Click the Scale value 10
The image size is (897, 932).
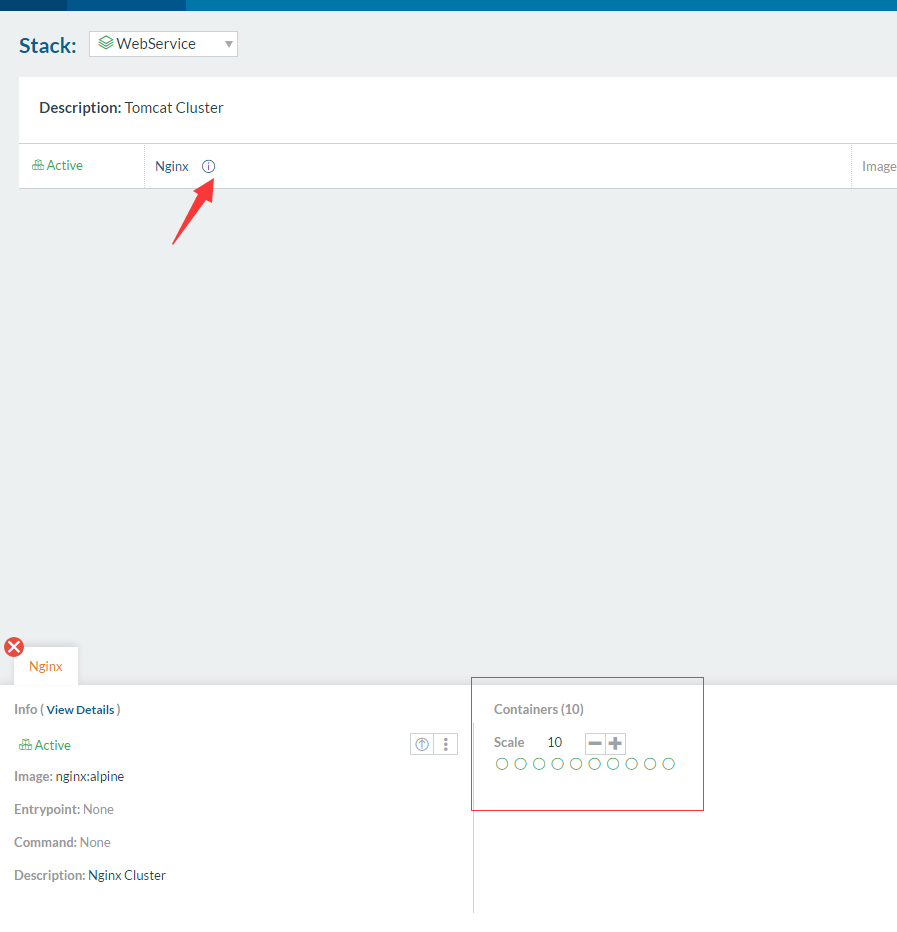(554, 743)
